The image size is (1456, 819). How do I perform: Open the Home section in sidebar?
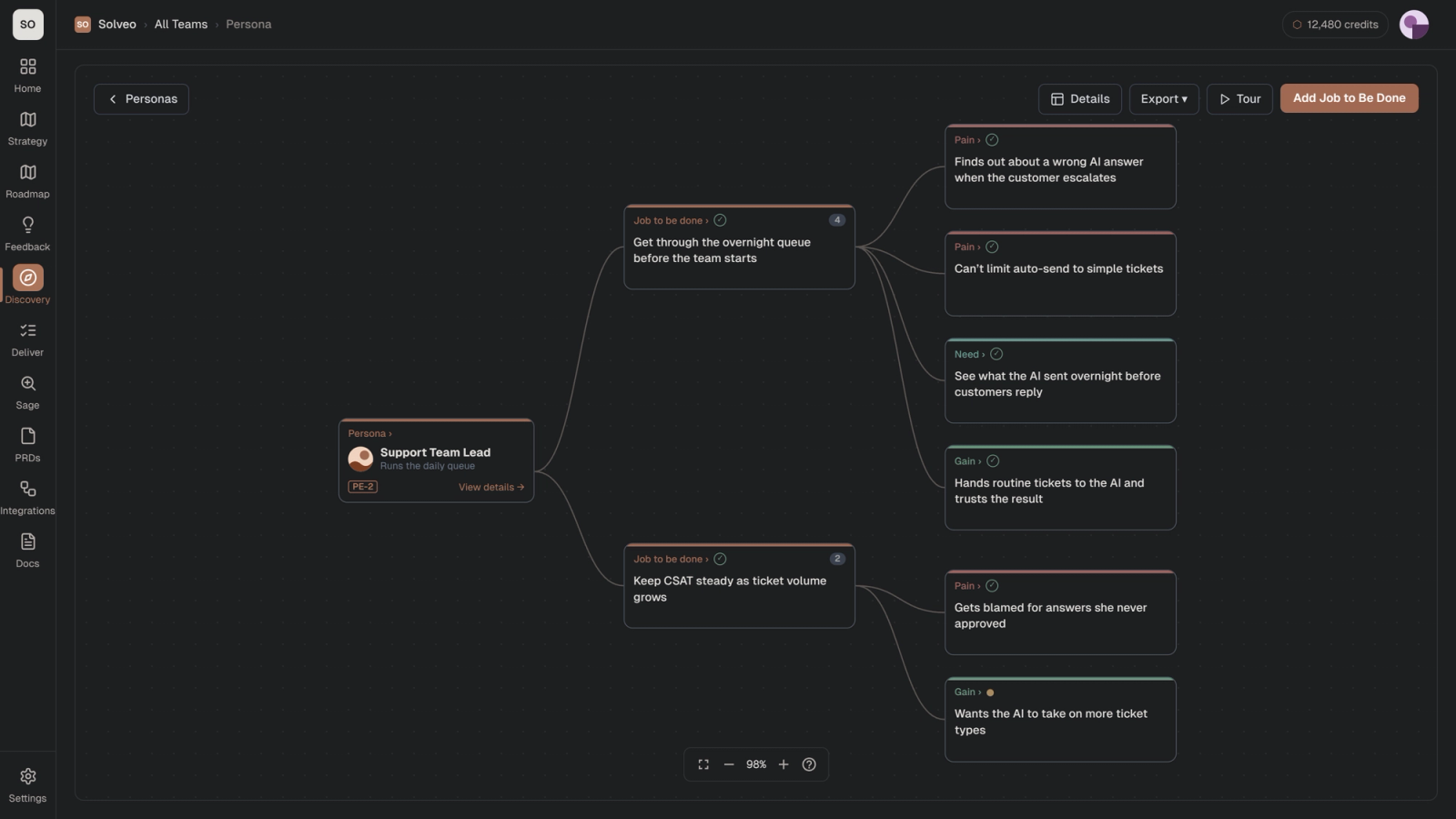(x=27, y=76)
